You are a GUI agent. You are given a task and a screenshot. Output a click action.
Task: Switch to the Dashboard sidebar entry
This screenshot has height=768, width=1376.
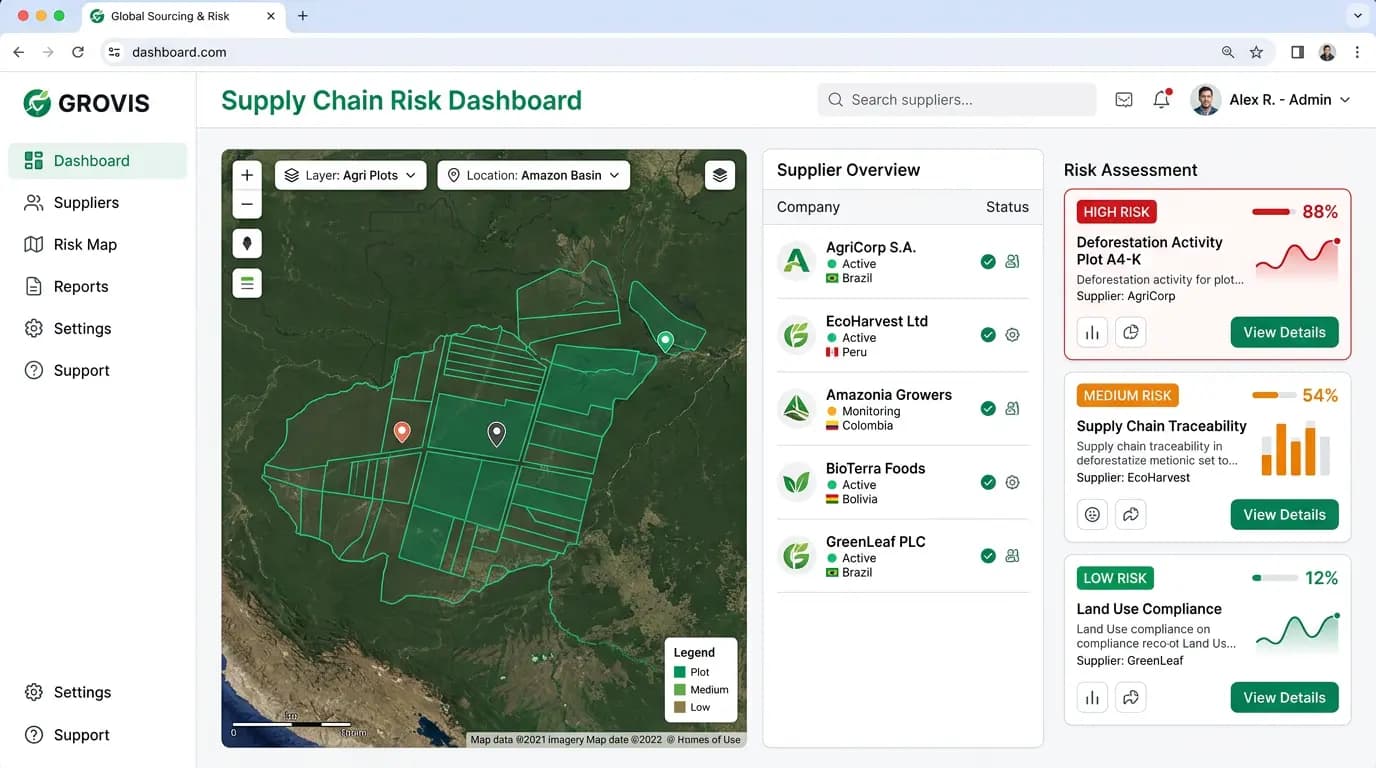coord(90,160)
